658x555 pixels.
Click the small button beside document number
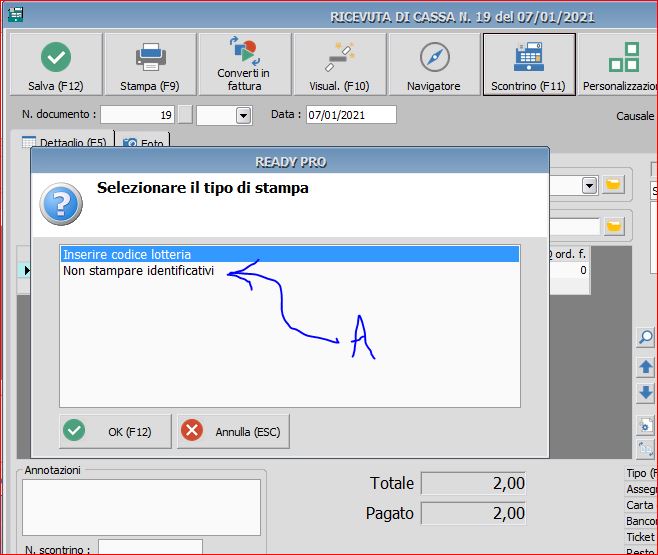tap(185, 115)
